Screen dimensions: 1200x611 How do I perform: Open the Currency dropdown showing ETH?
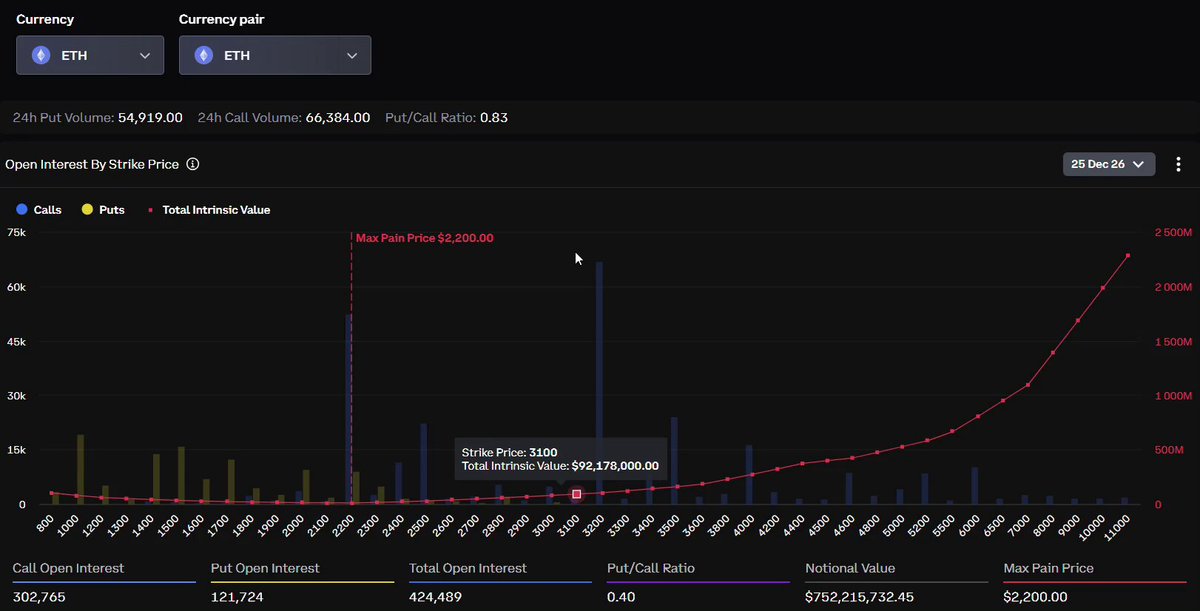point(90,55)
